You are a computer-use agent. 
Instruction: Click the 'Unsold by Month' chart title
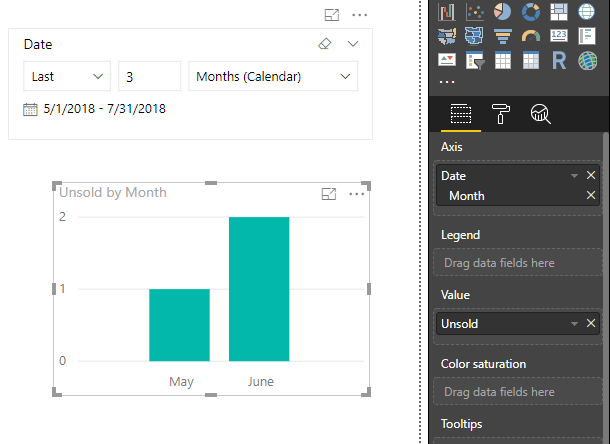click(113, 192)
